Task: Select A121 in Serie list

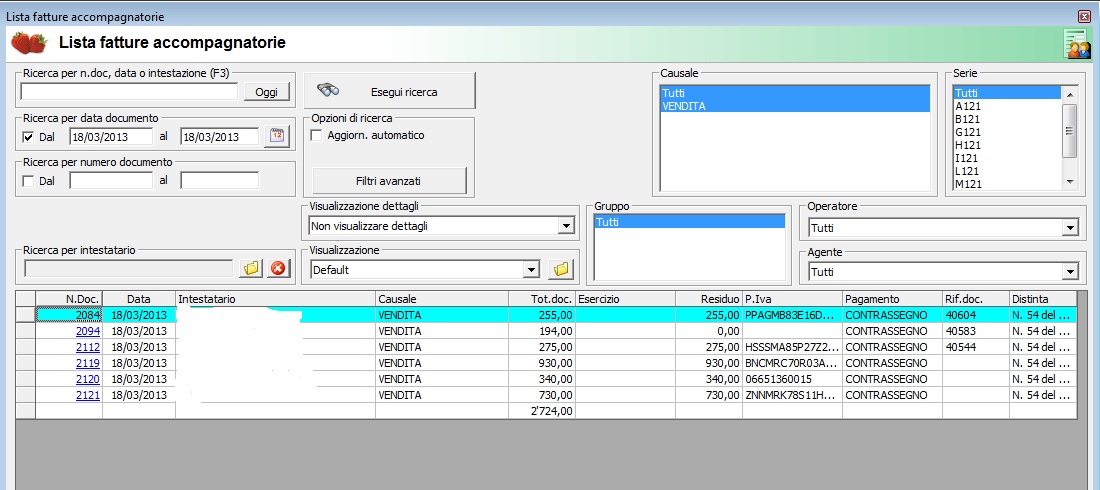Action: 1007,106
